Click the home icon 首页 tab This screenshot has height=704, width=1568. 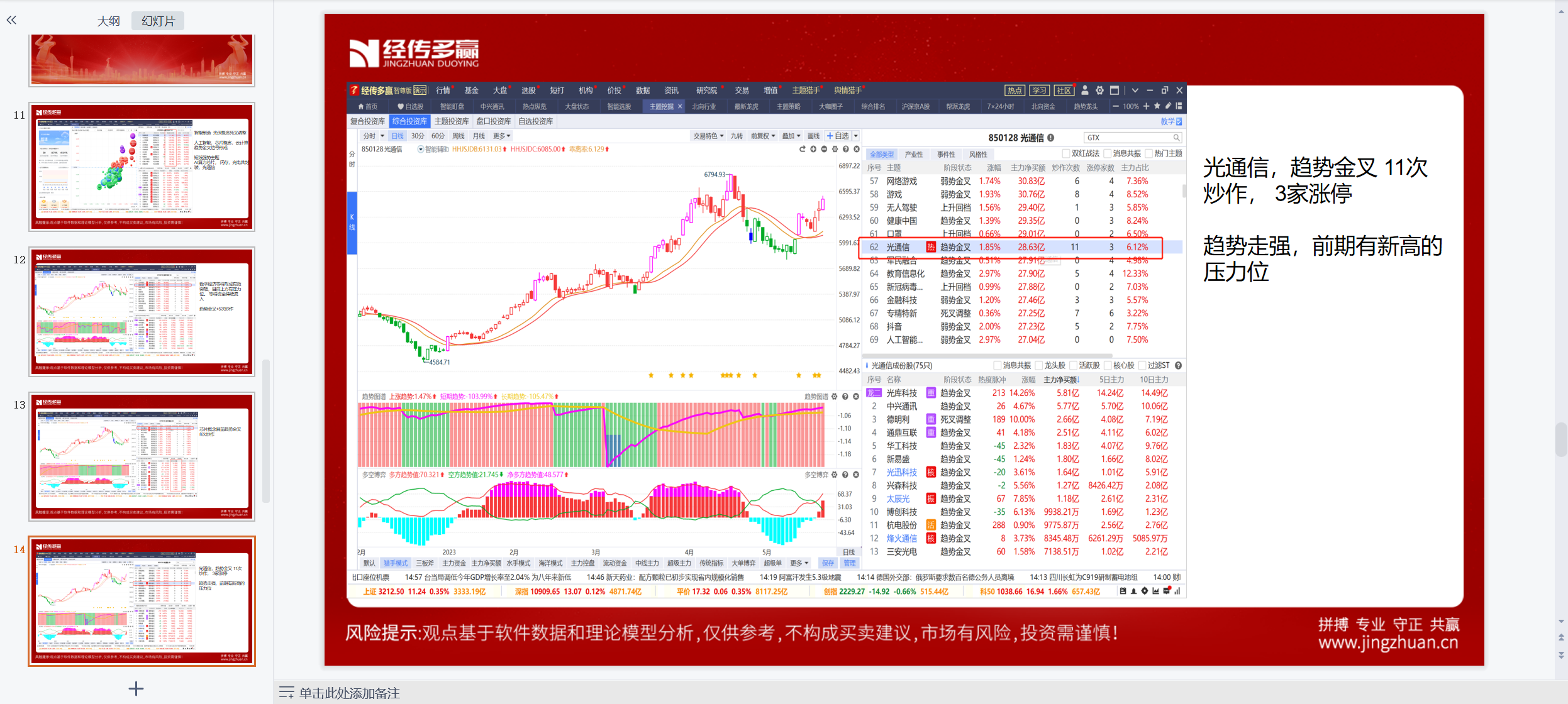point(367,106)
